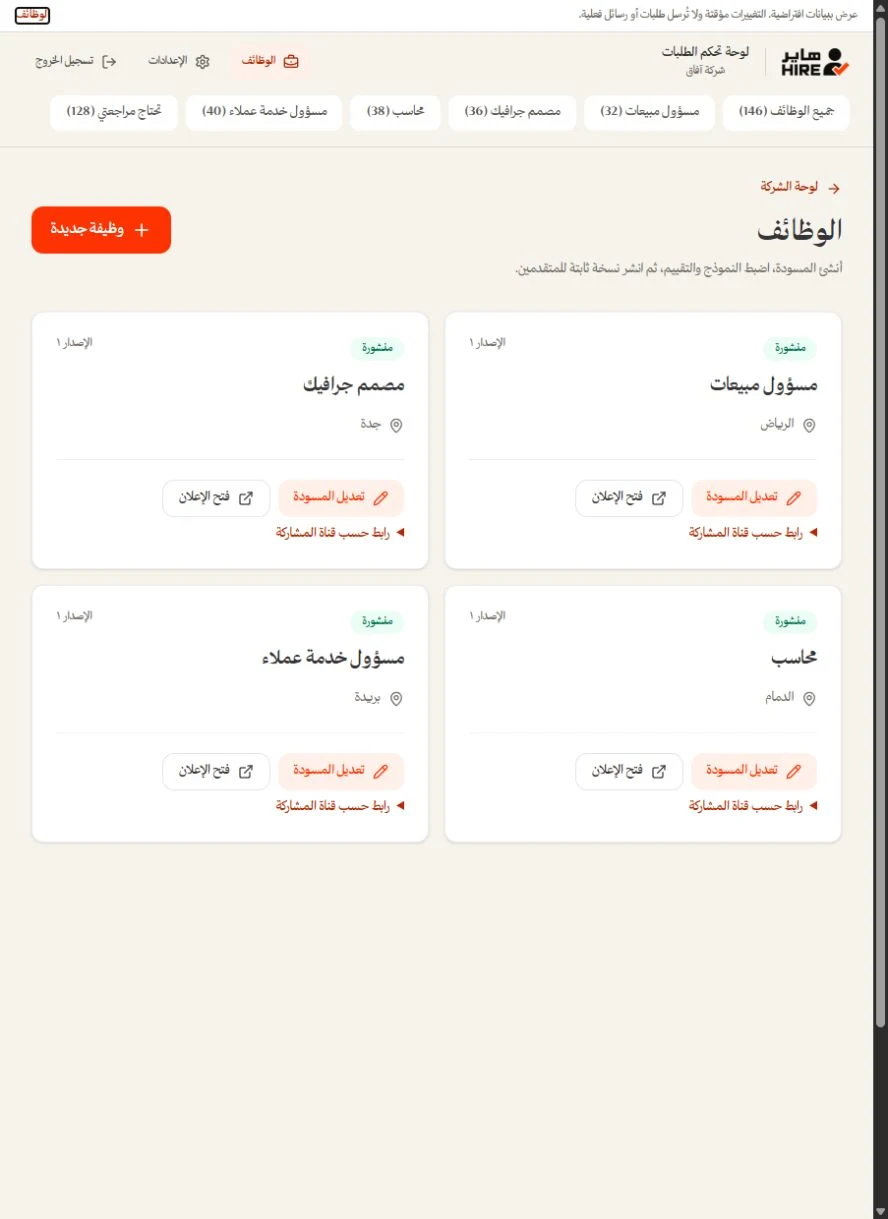888x1219 pixels.
Task: Click تسجيل الخروج to log out
Action: [x=76, y=61]
